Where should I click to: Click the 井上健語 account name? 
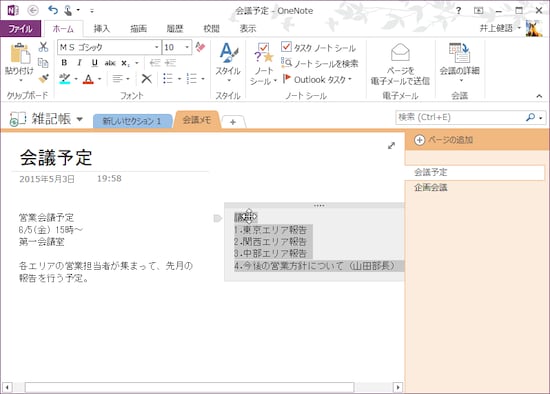coord(496,28)
